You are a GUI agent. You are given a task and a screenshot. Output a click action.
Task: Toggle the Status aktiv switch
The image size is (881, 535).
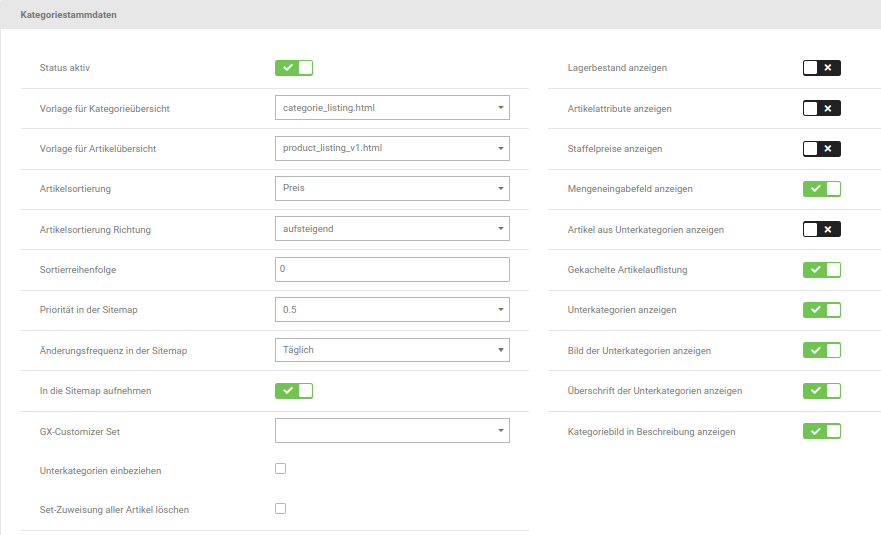click(294, 68)
